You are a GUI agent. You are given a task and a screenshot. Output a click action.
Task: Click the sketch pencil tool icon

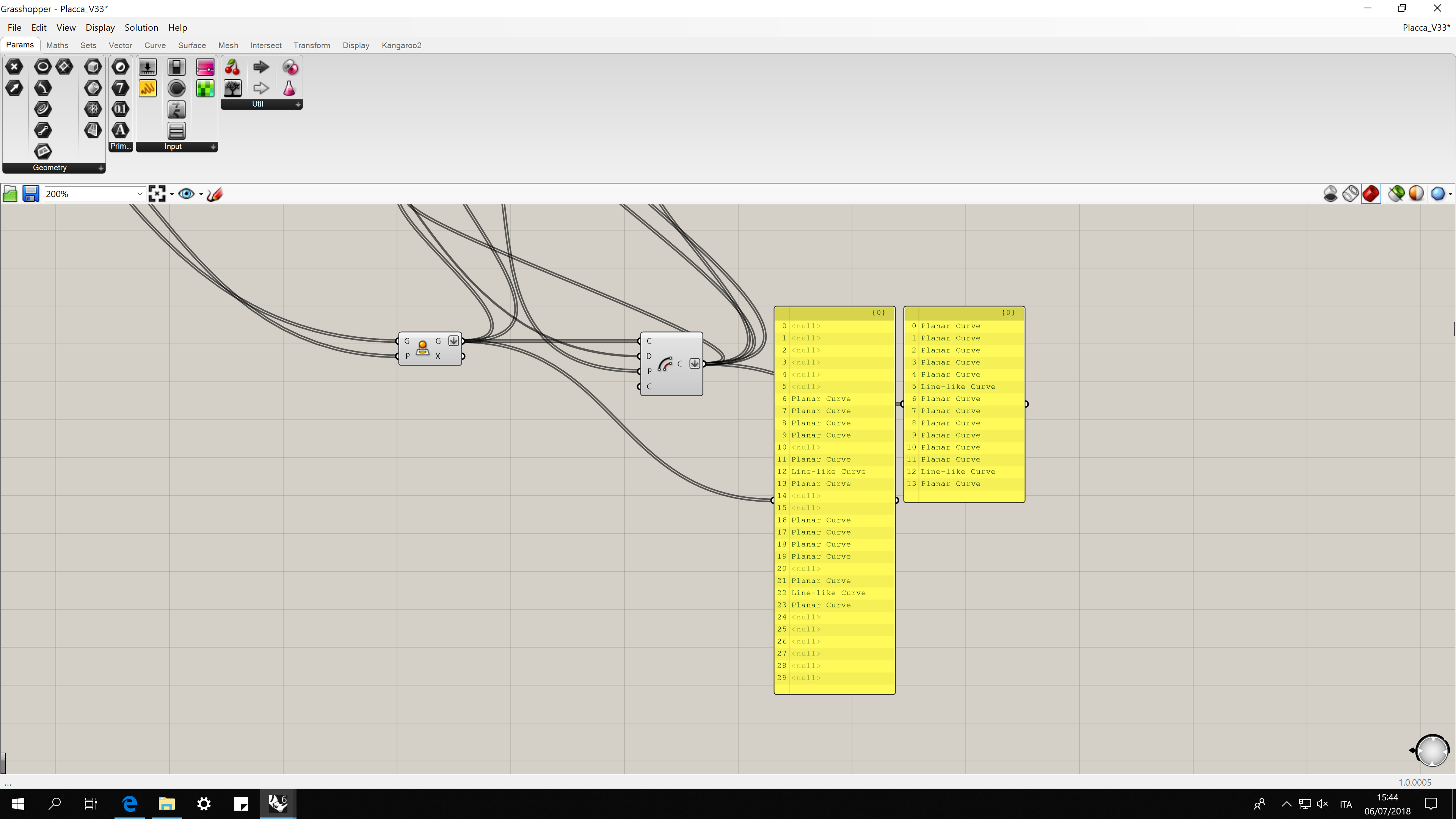(215, 194)
